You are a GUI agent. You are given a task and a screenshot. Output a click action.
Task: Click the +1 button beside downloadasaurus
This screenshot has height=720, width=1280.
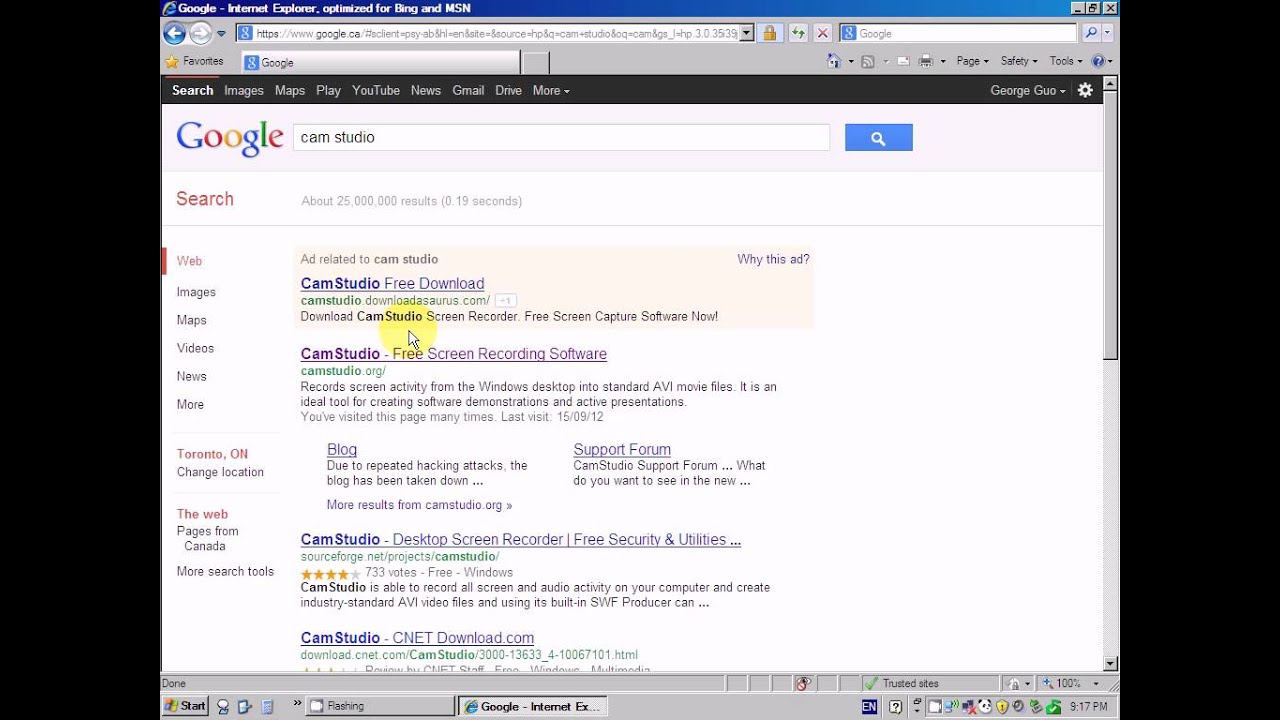coord(506,300)
